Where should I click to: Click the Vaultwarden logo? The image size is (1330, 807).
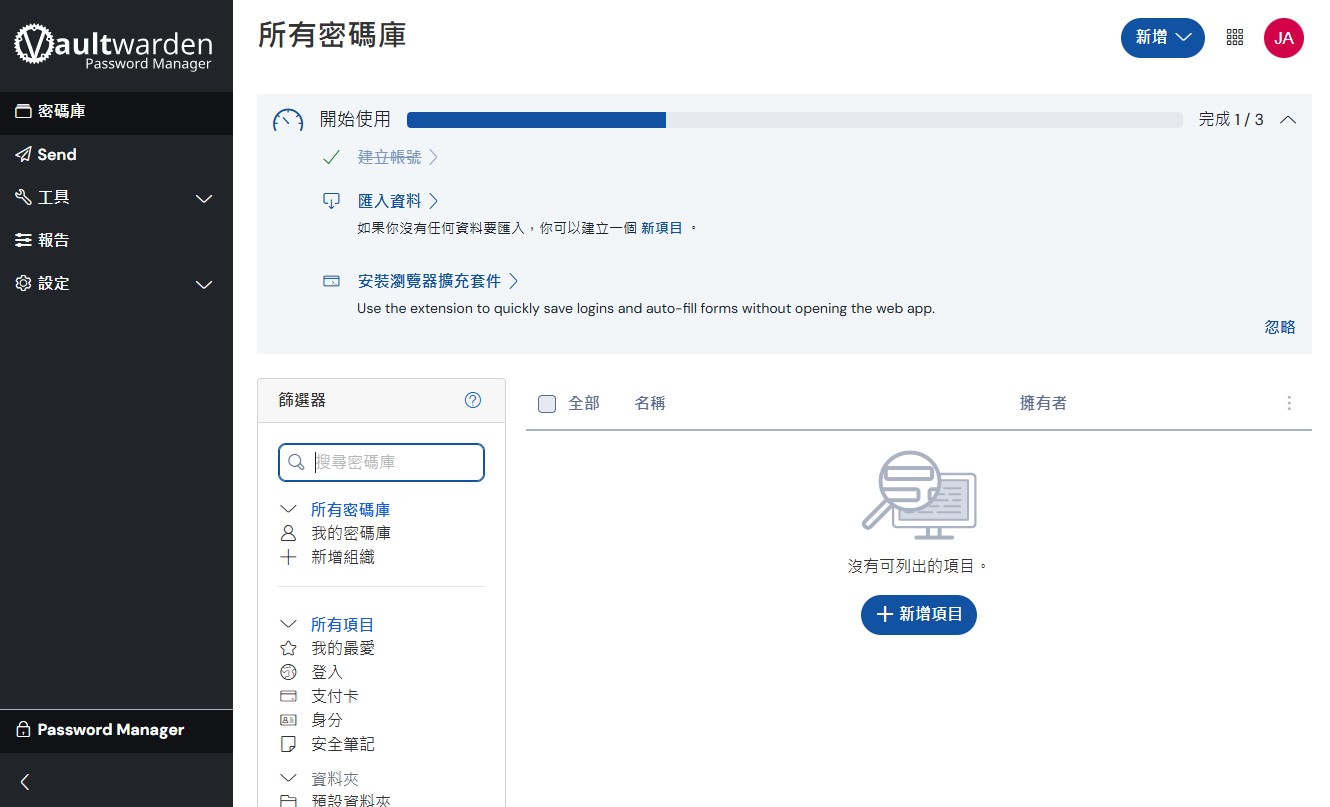tap(113, 47)
